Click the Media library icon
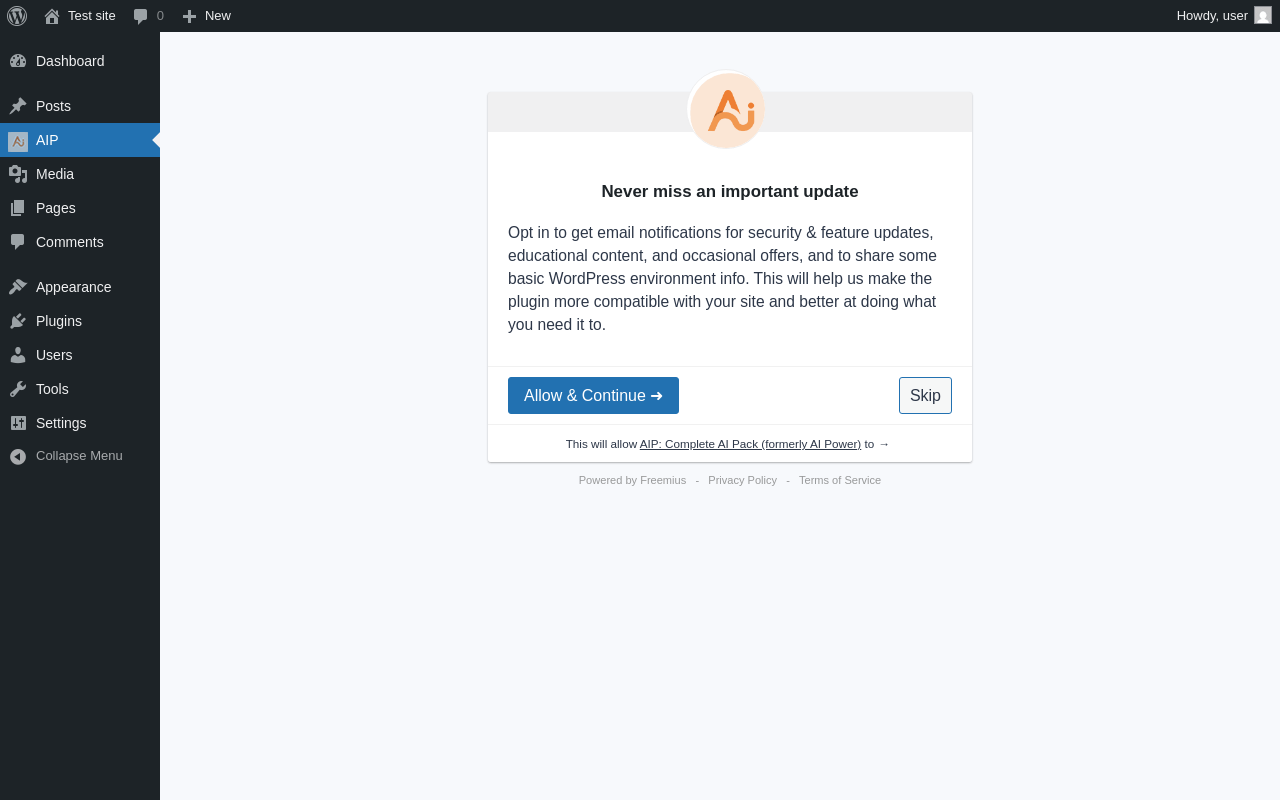Screen dimensions: 1280x800 (18, 174)
